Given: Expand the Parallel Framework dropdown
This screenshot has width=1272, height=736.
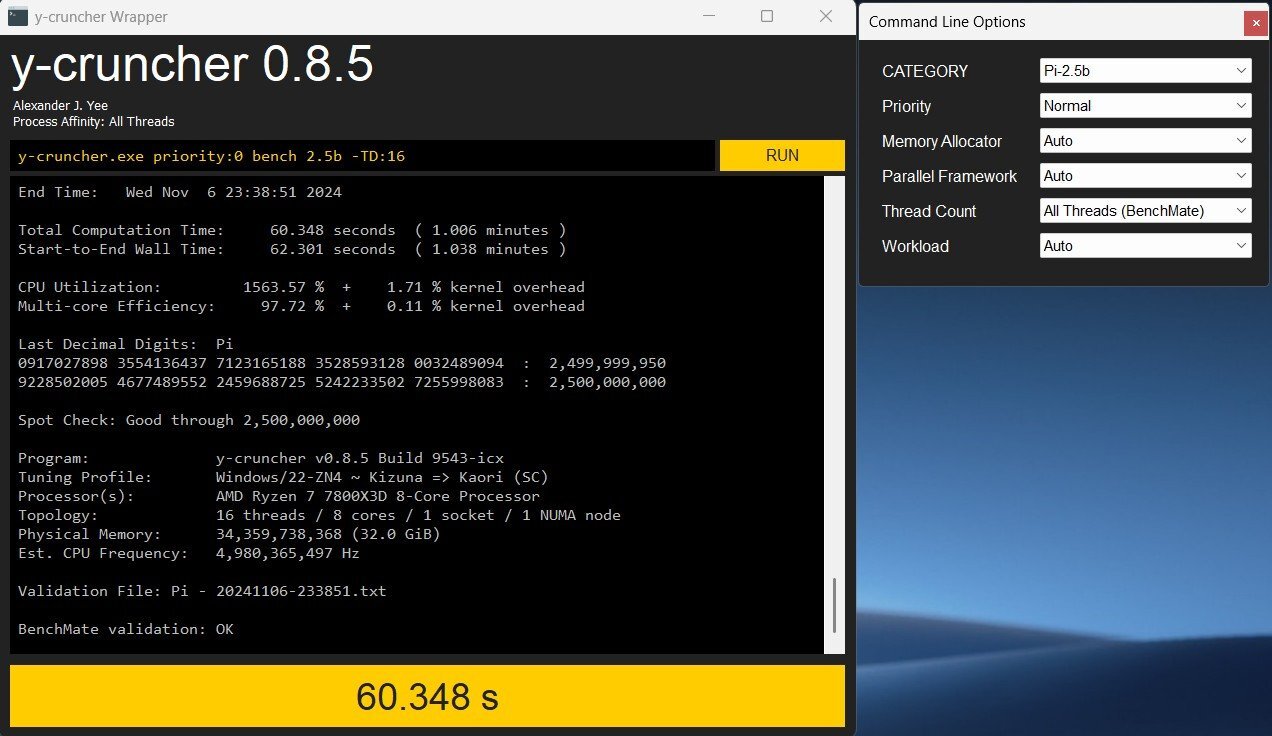Looking at the screenshot, I should pyautogui.click(x=1146, y=176).
